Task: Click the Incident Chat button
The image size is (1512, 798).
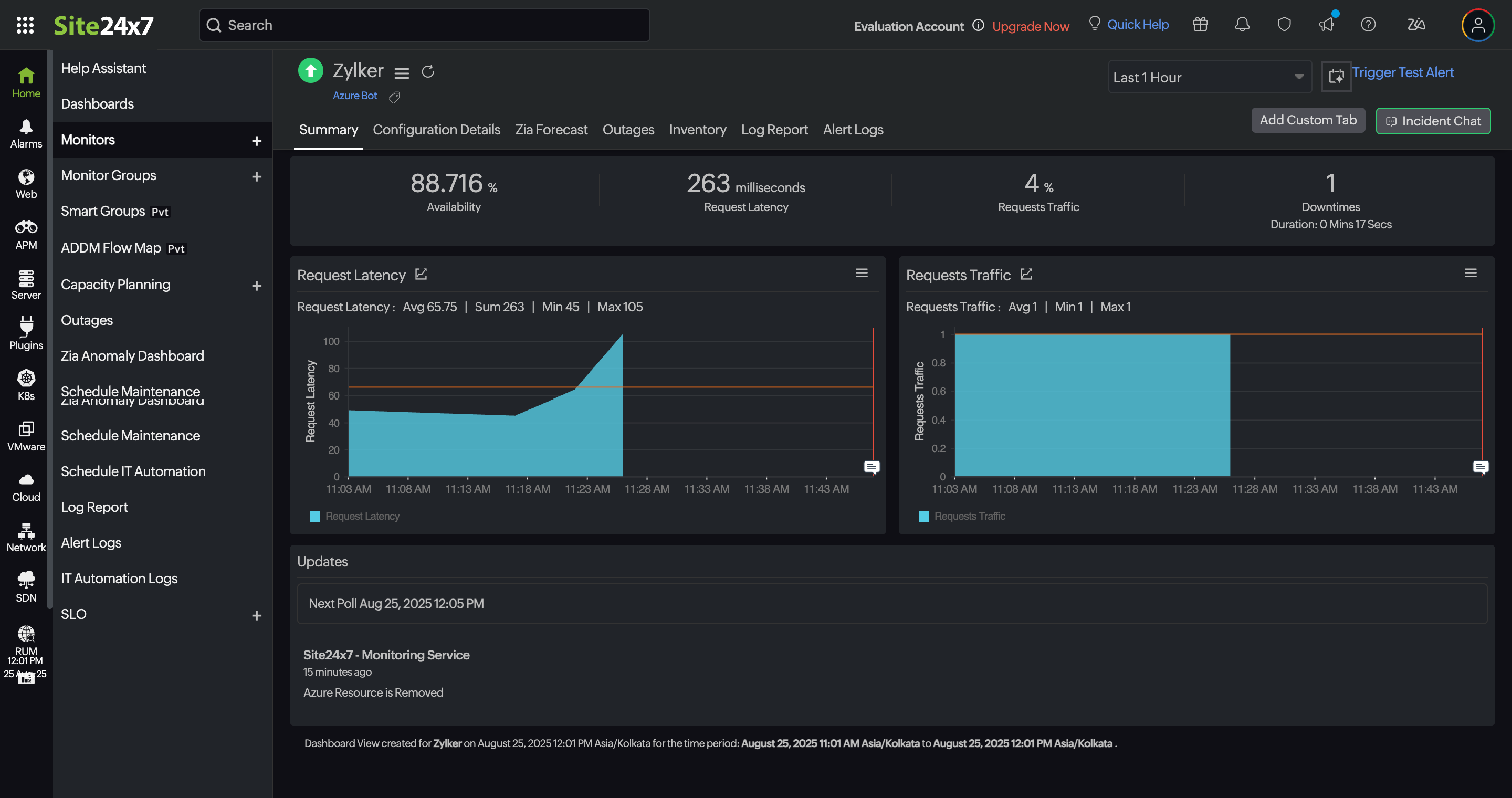Action: (x=1433, y=121)
